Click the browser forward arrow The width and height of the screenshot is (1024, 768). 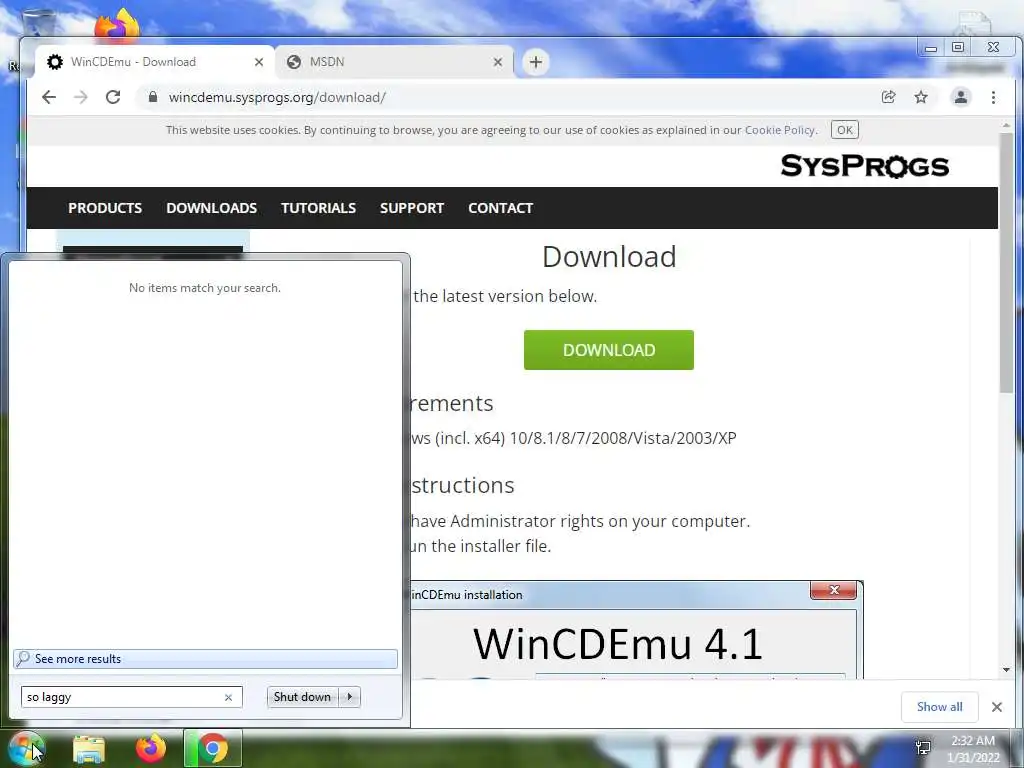coord(80,97)
